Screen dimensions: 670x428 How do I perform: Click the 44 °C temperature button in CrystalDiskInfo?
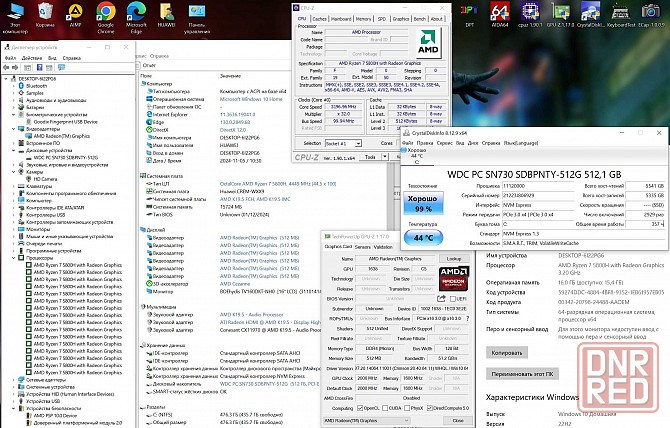pyautogui.click(x=423, y=237)
